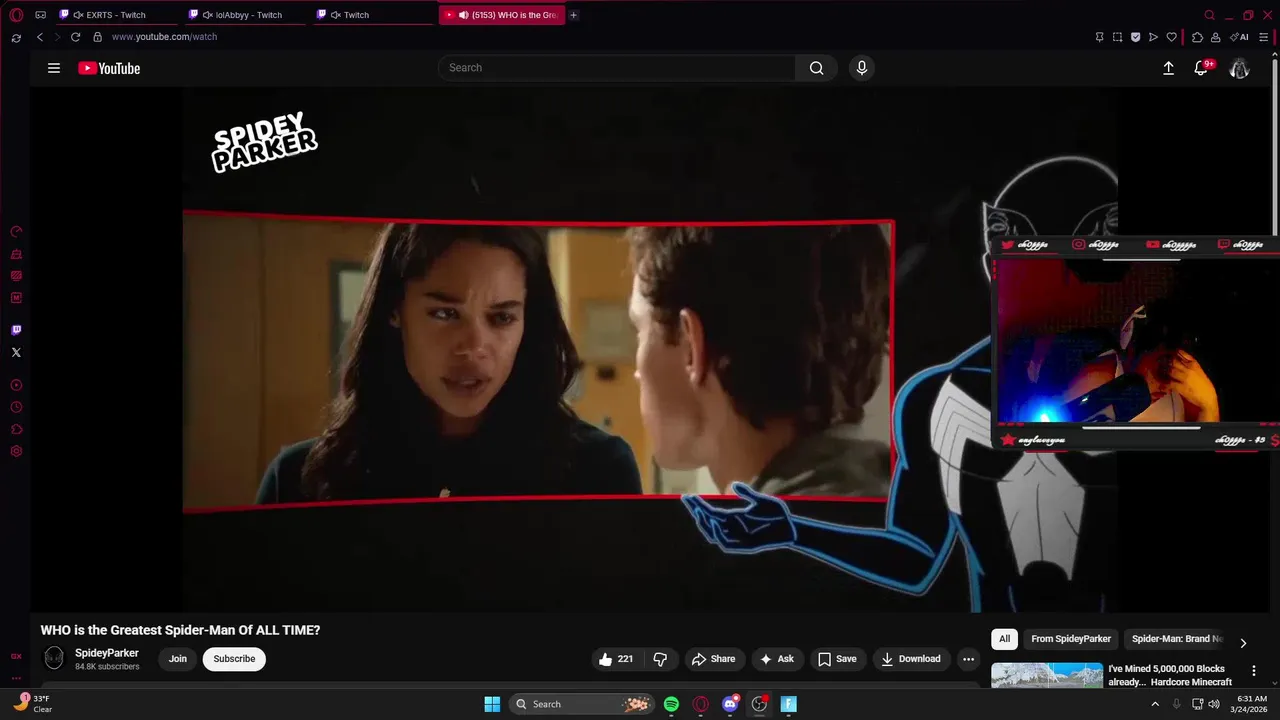Click the Ask button
The height and width of the screenshot is (720, 1280).
(777, 659)
